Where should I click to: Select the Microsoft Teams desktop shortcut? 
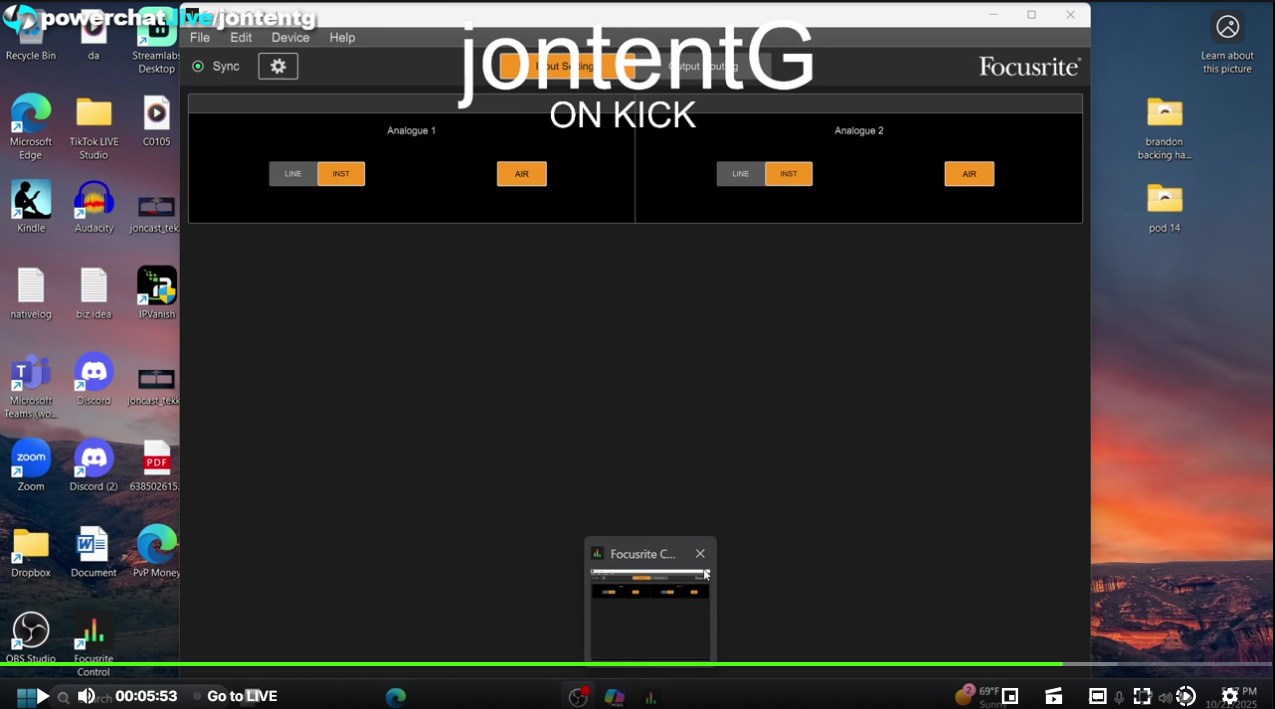31,385
